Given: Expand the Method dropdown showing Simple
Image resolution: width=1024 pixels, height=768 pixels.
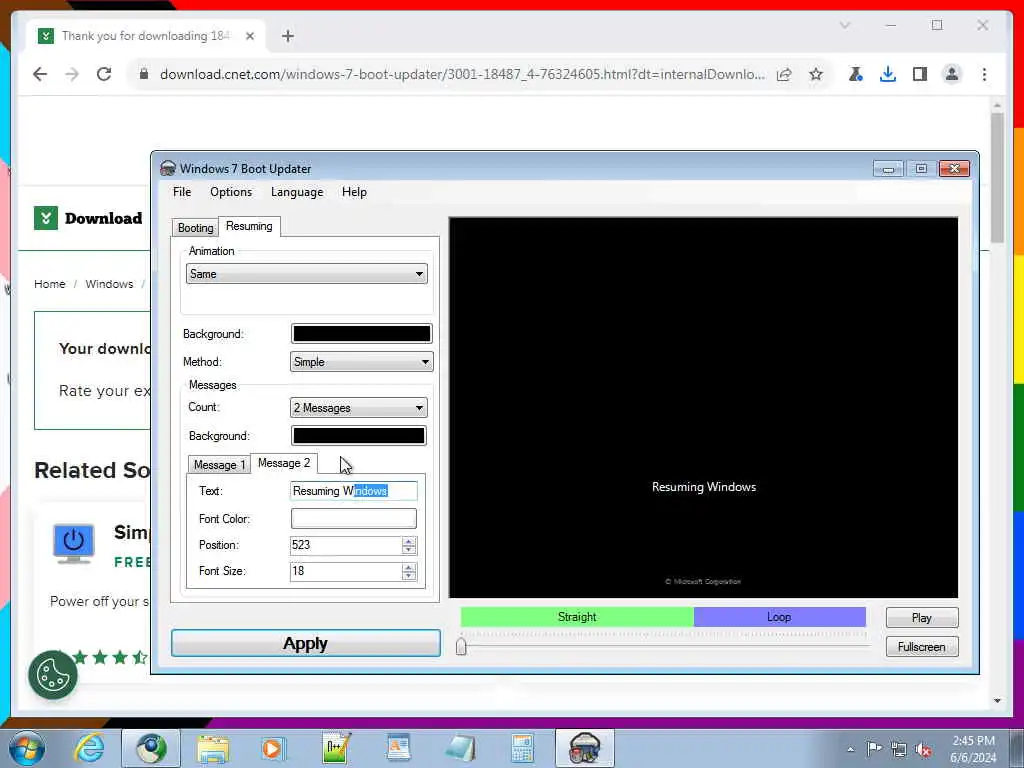Looking at the screenshot, I should pos(361,362).
